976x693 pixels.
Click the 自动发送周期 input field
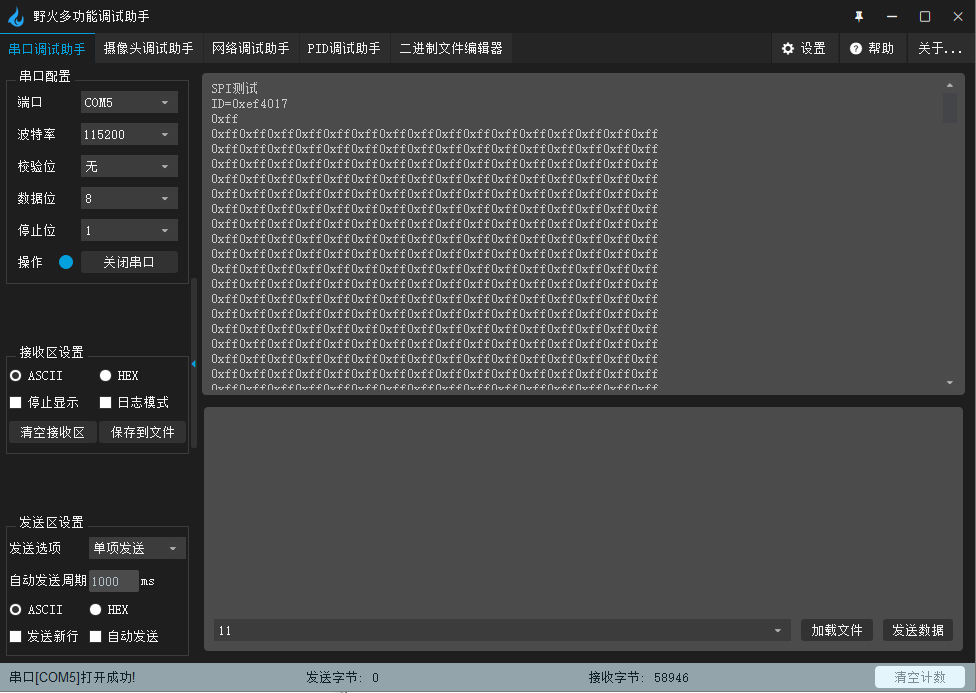113,580
